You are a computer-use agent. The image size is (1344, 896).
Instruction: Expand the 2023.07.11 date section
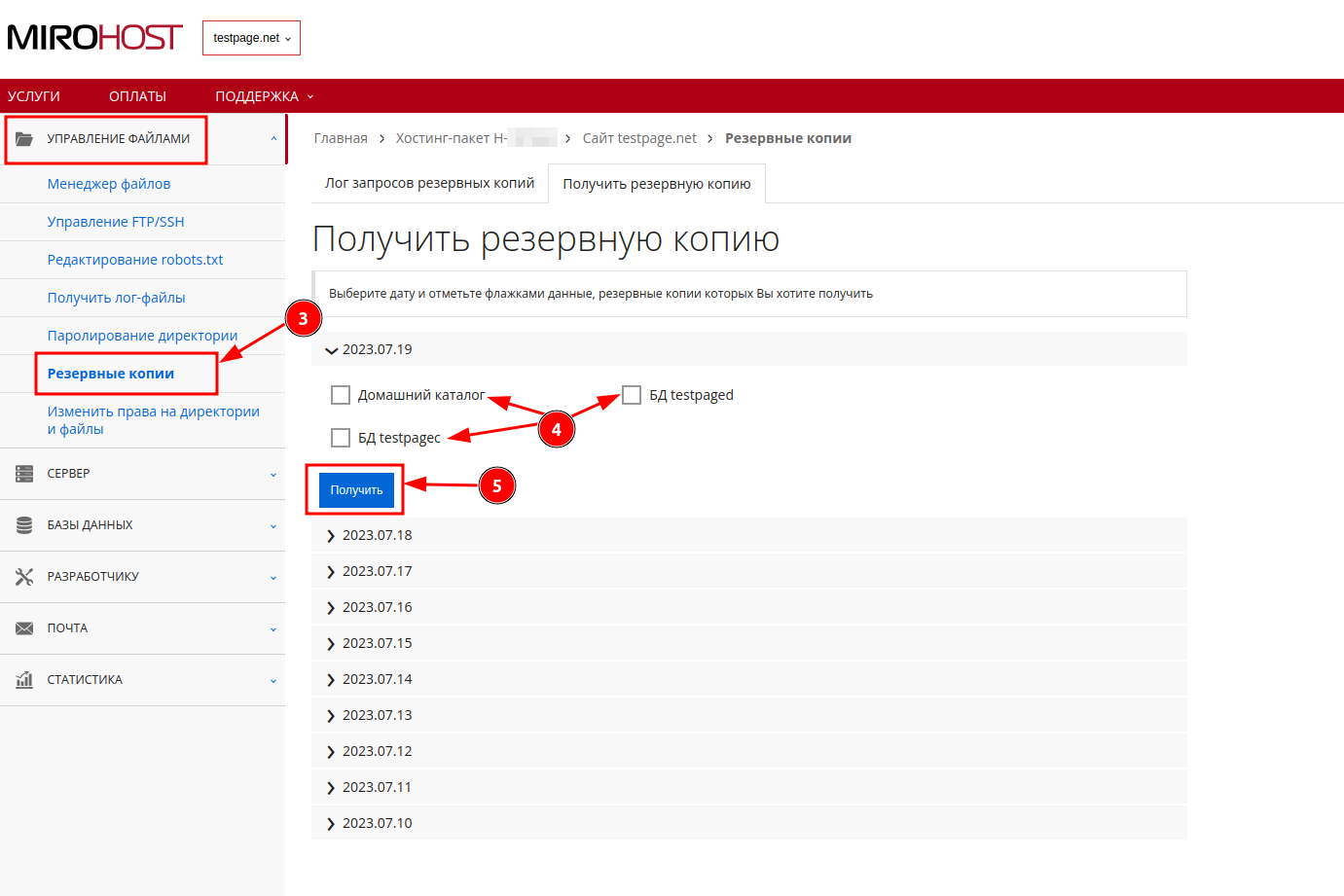click(749, 787)
